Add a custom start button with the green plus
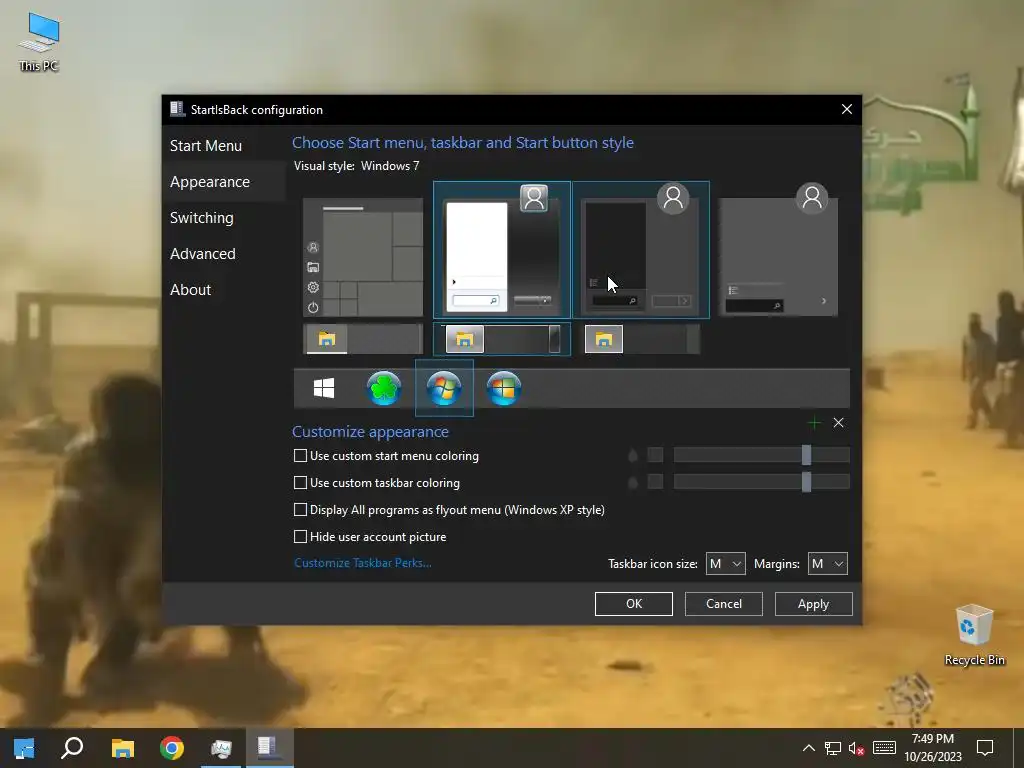Viewport: 1024px width, 768px height. click(x=814, y=423)
